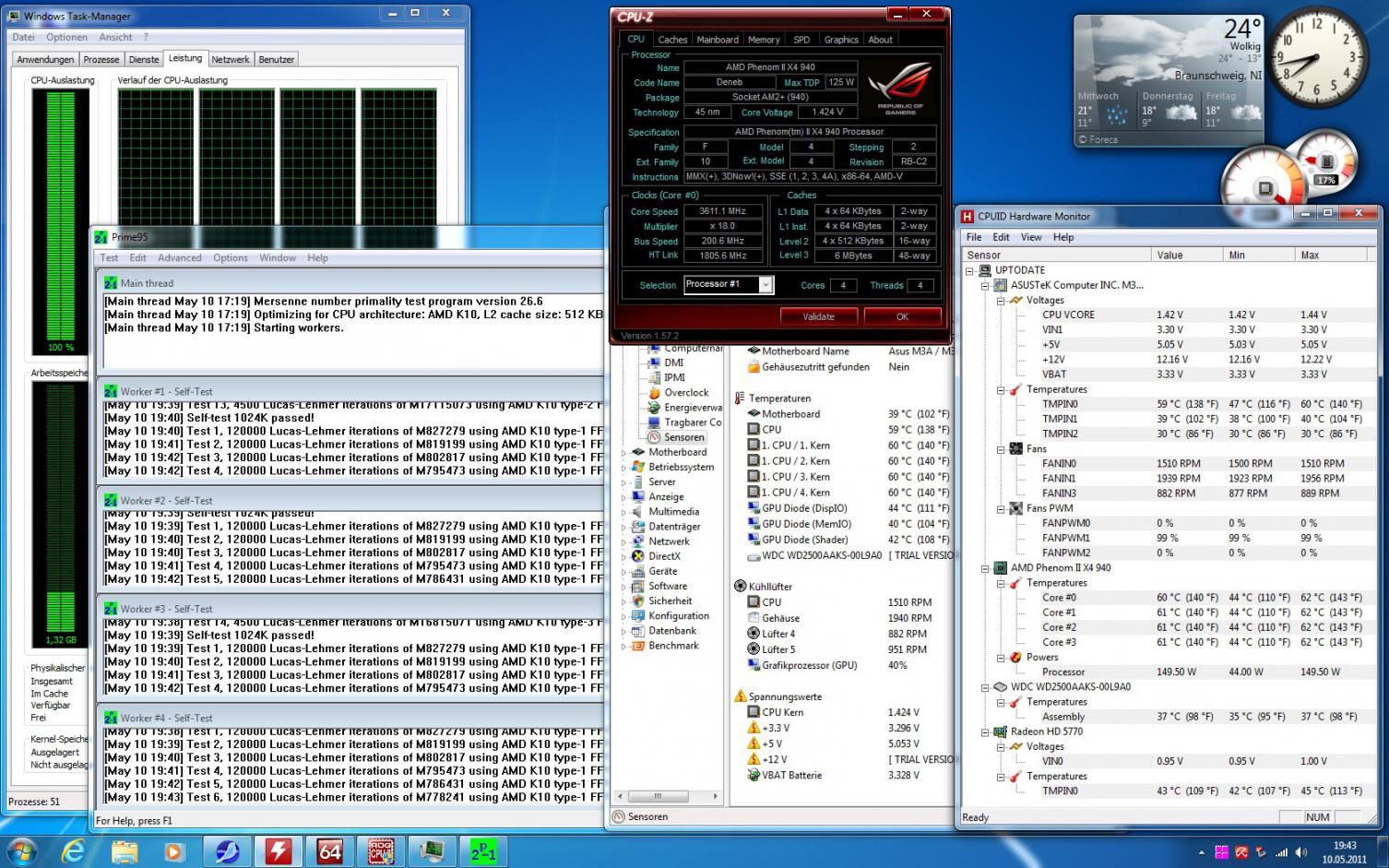The image size is (1389, 868).
Task: Switch to Task Manager taskbar icon
Action: pos(432,850)
